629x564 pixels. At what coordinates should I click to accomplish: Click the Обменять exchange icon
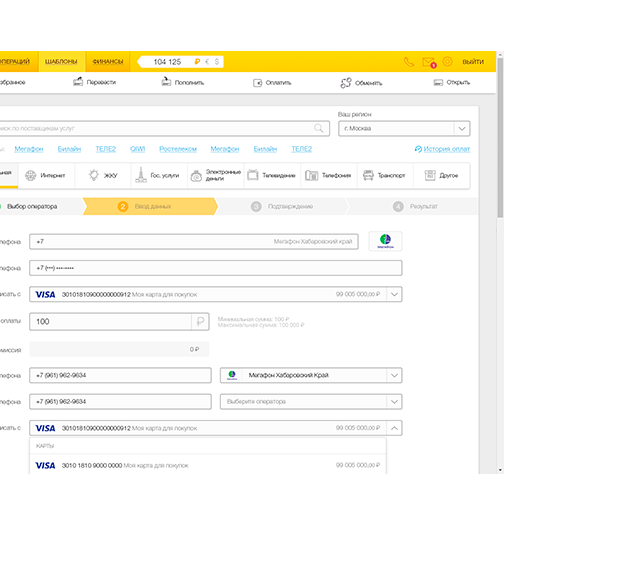click(346, 82)
